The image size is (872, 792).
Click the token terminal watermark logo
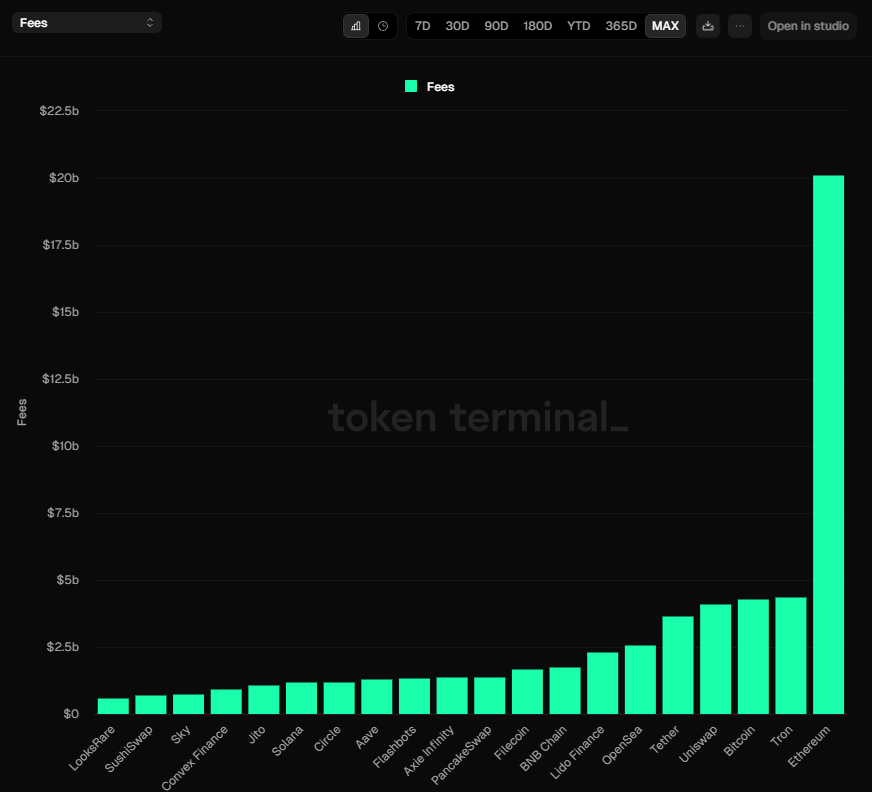pyautogui.click(x=478, y=417)
